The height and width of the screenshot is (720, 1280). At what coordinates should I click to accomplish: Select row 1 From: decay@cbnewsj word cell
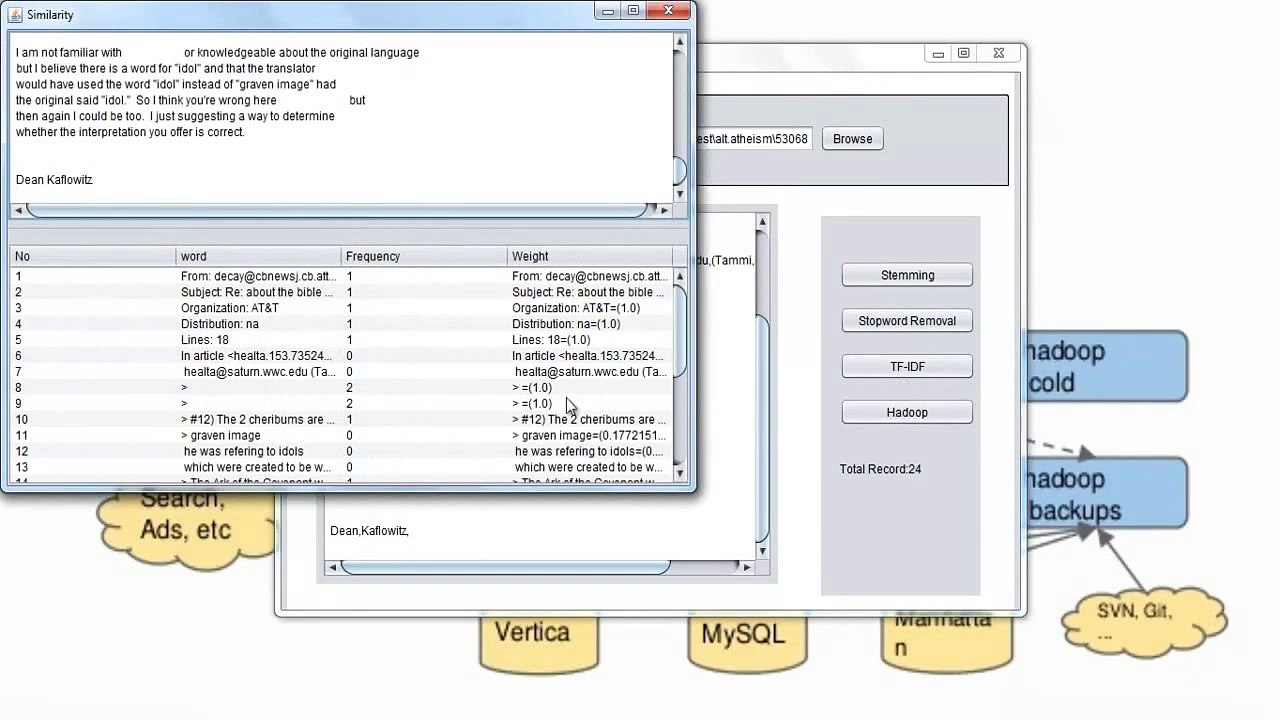(x=258, y=276)
